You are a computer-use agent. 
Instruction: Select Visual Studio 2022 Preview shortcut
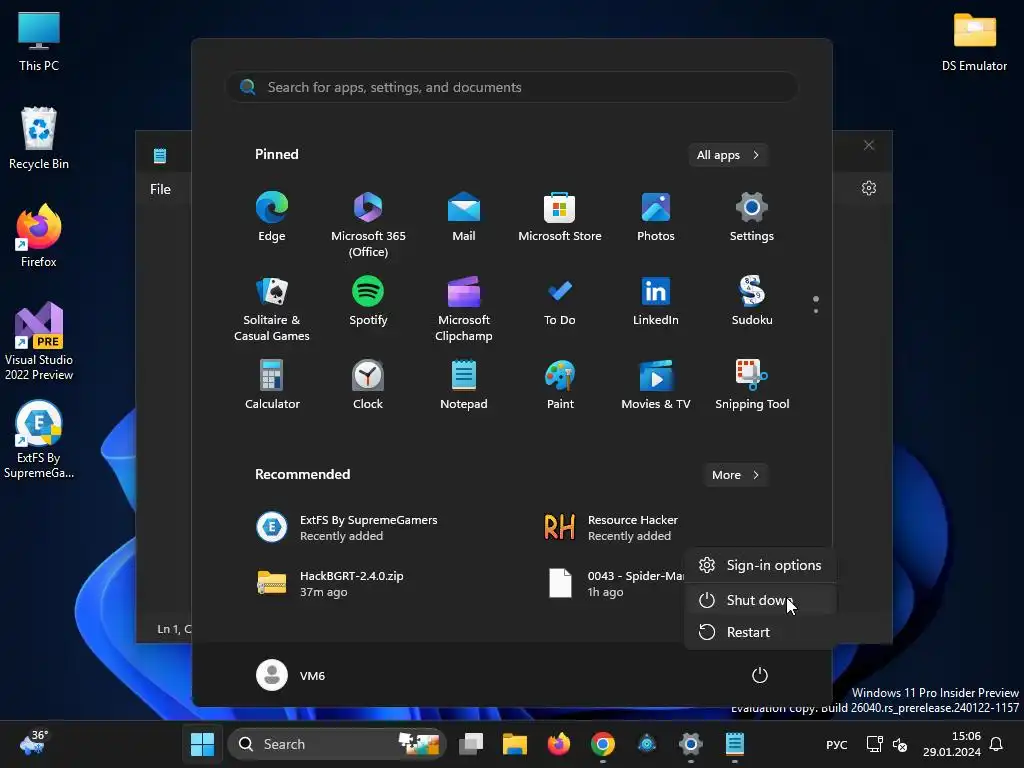tap(39, 341)
